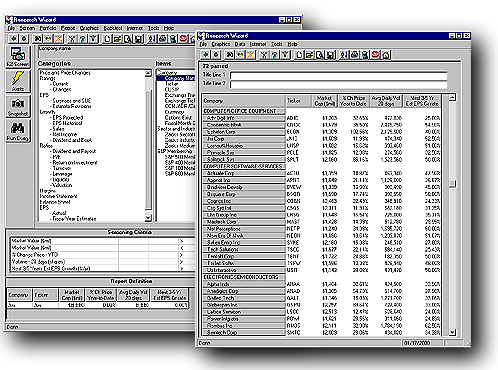
Task: Select Return on Investment category
Action: coord(75,163)
